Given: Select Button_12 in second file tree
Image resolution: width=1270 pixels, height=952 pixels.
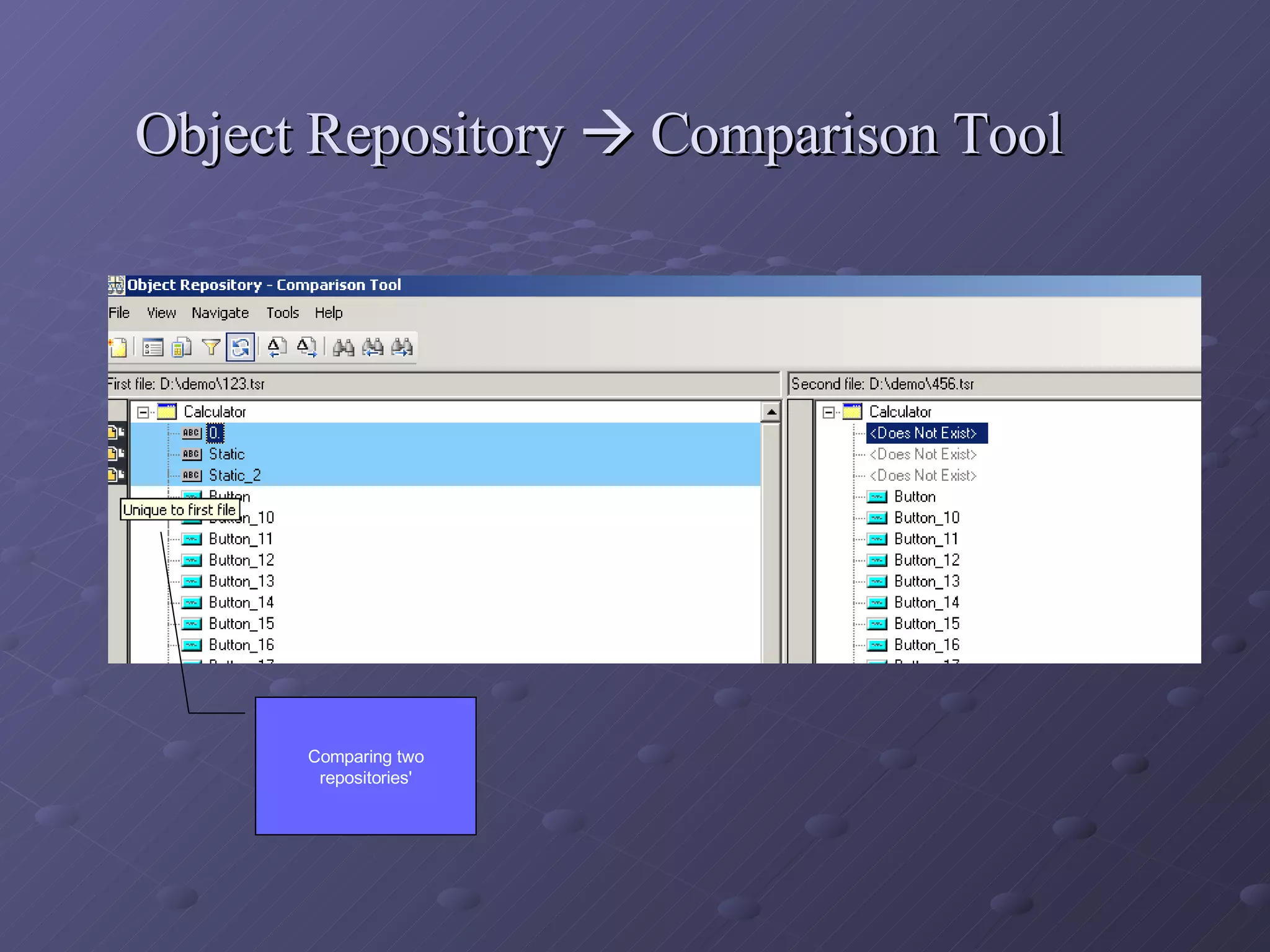Looking at the screenshot, I should pyautogui.click(x=926, y=560).
